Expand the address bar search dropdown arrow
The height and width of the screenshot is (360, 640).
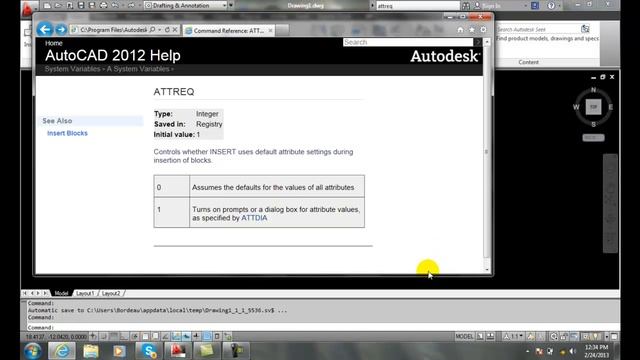(x=160, y=29)
